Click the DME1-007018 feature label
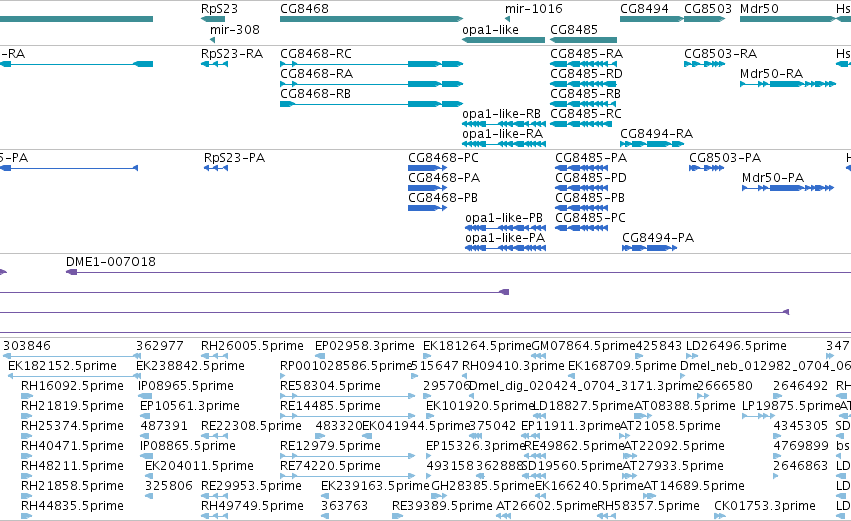The height and width of the screenshot is (521, 851). [111, 262]
